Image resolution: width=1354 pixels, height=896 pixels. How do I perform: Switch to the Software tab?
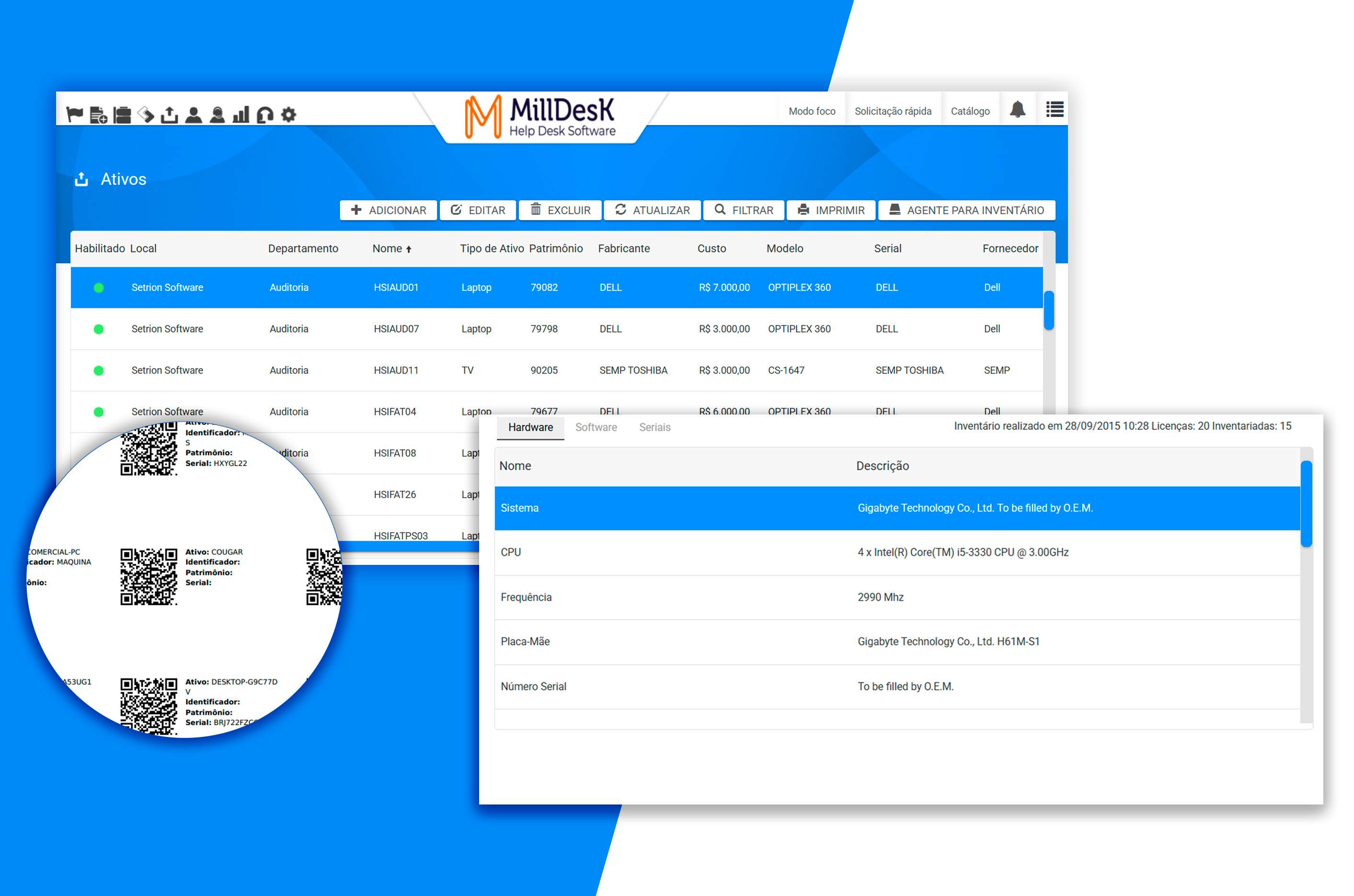[596, 427]
